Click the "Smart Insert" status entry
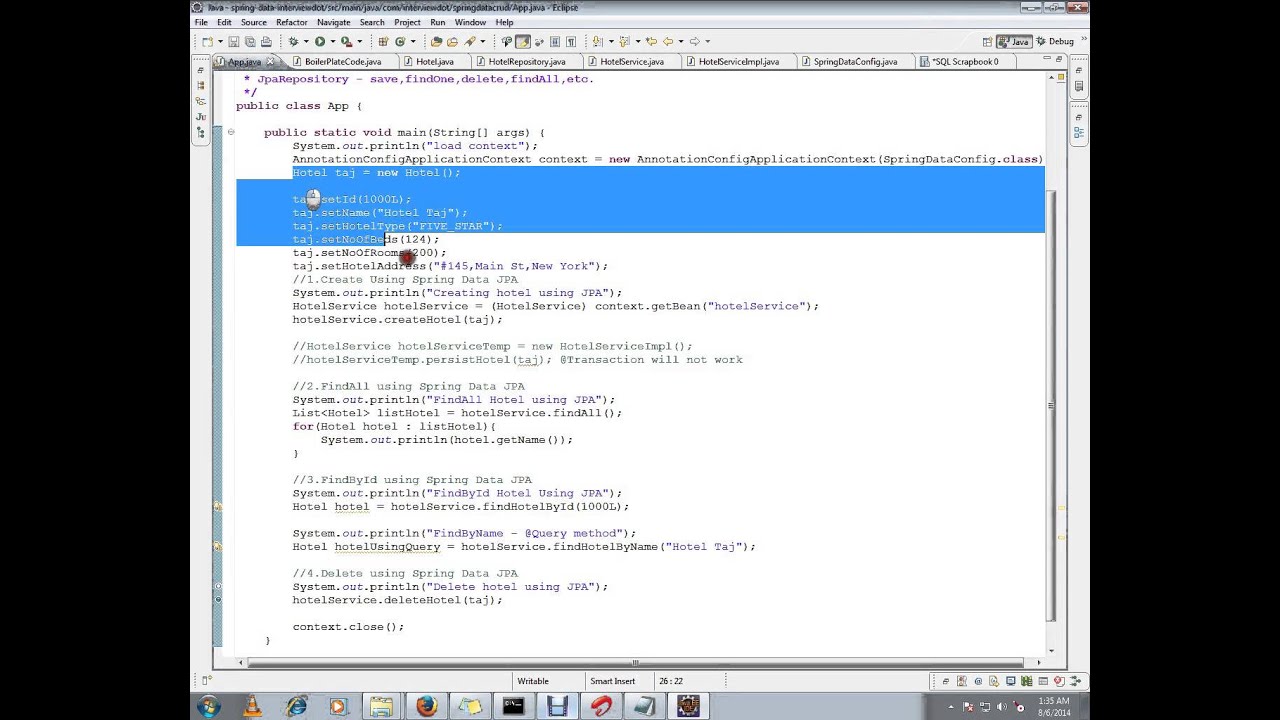The height and width of the screenshot is (720, 1280). point(612,681)
